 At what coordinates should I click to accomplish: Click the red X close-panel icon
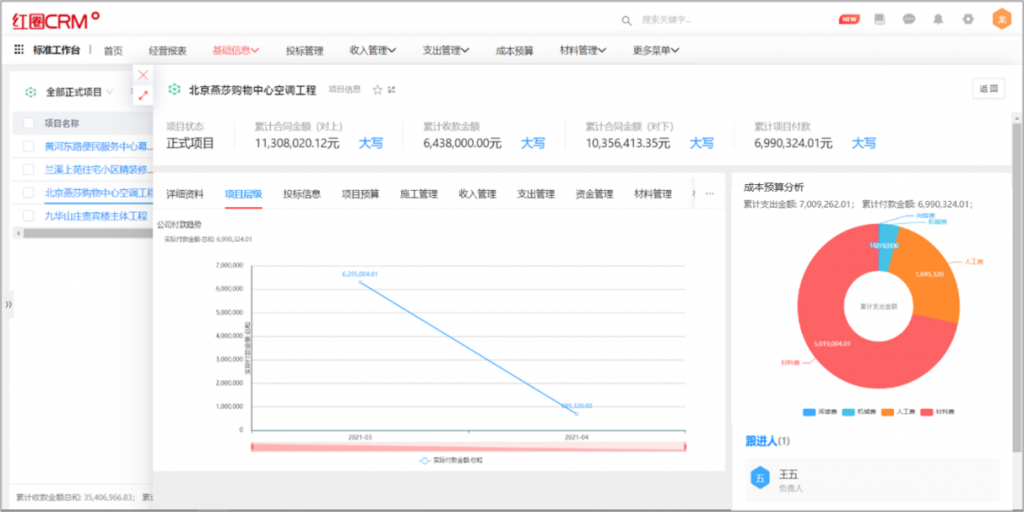(143, 75)
